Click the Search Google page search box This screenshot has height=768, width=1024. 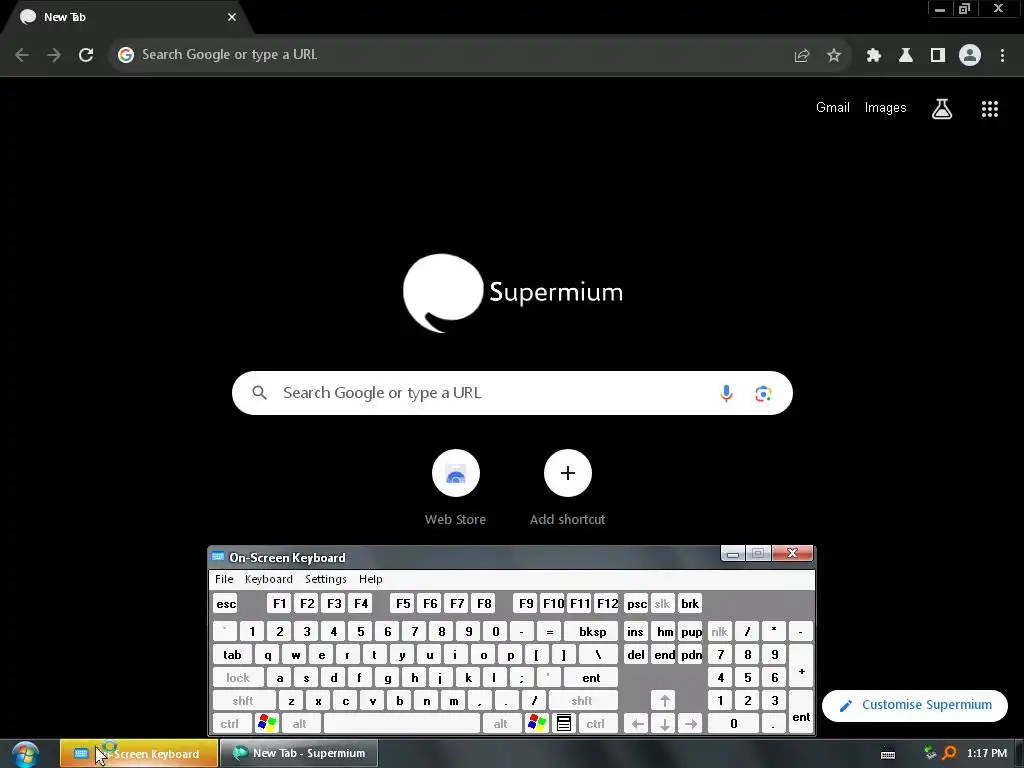coord(512,393)
